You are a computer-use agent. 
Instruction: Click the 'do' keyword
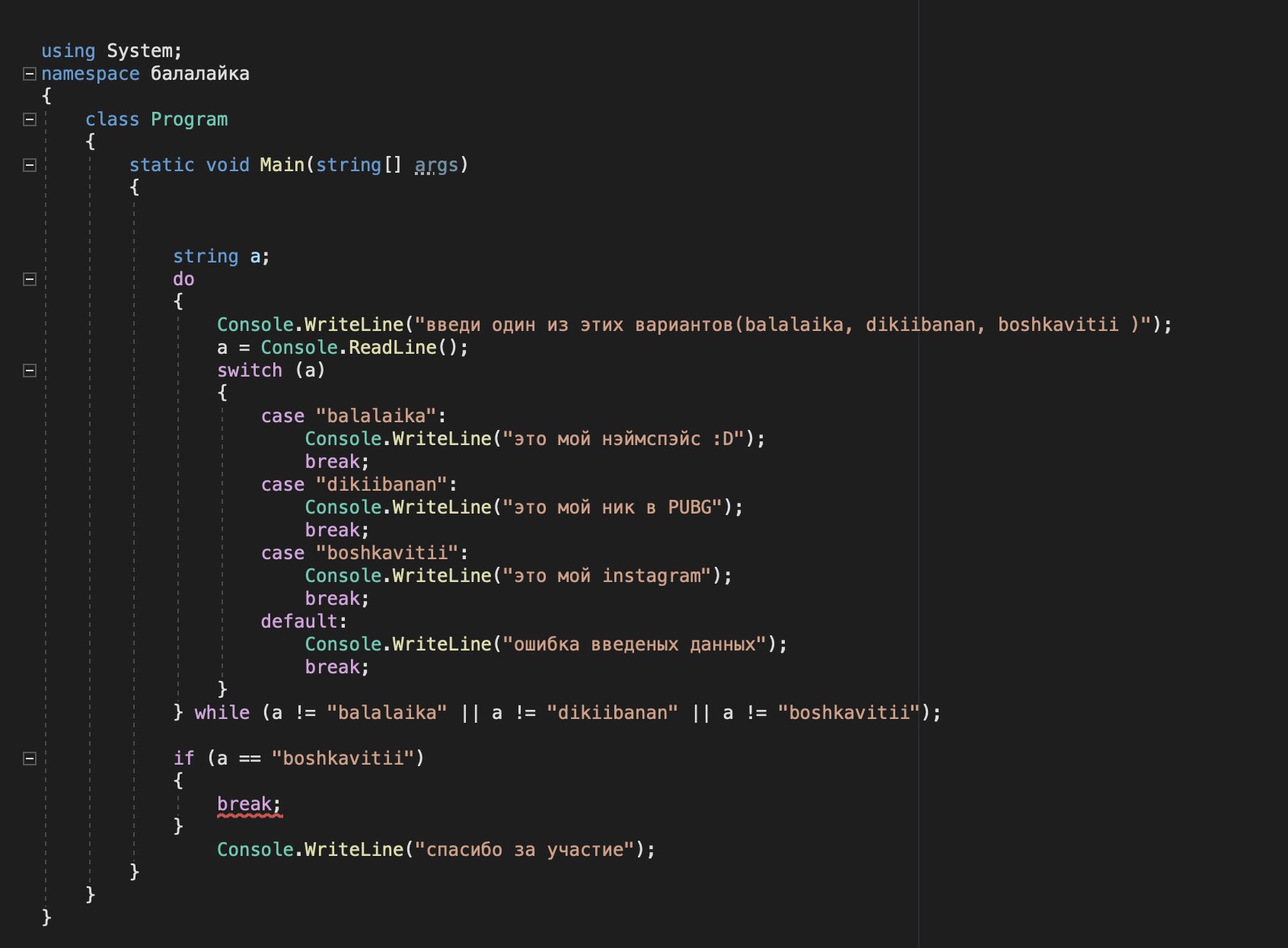(183, 279)
